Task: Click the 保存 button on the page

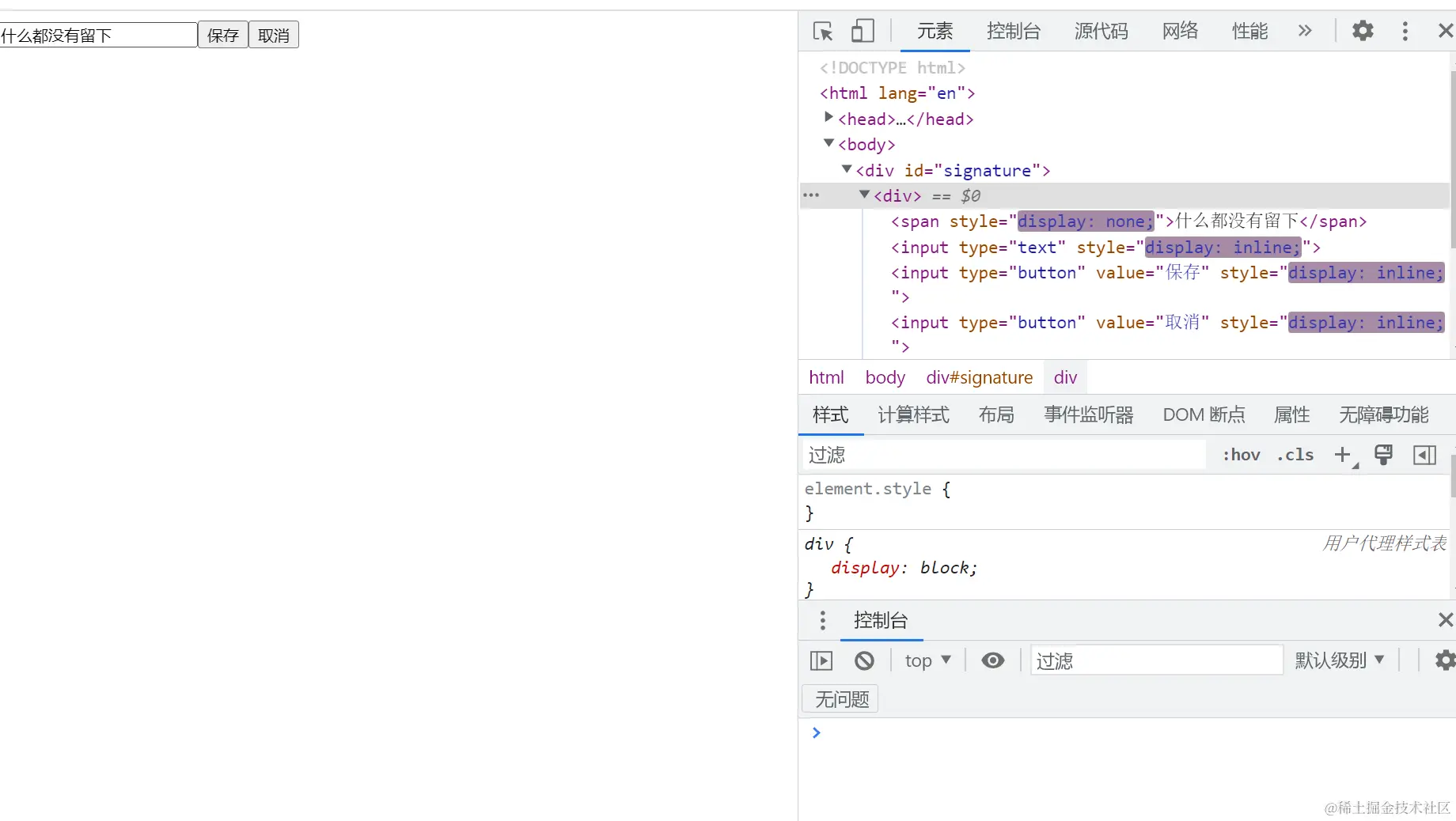Action: coord(223,35)
